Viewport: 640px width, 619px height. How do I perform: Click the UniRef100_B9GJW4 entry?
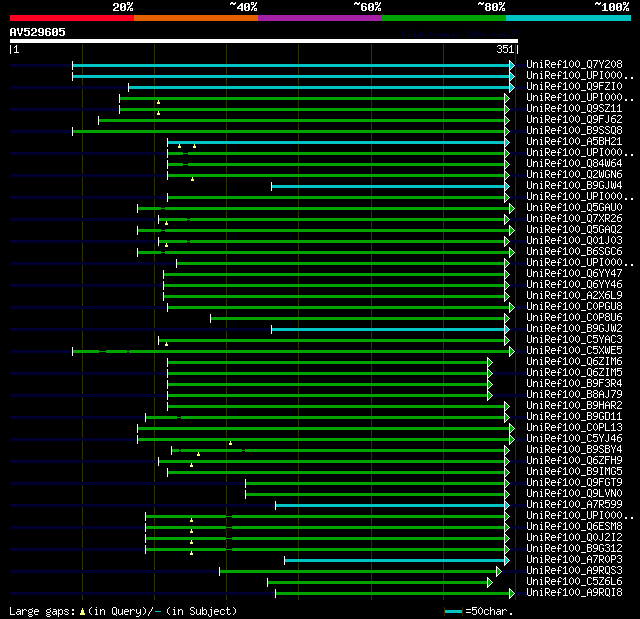[x=574, y=186]
